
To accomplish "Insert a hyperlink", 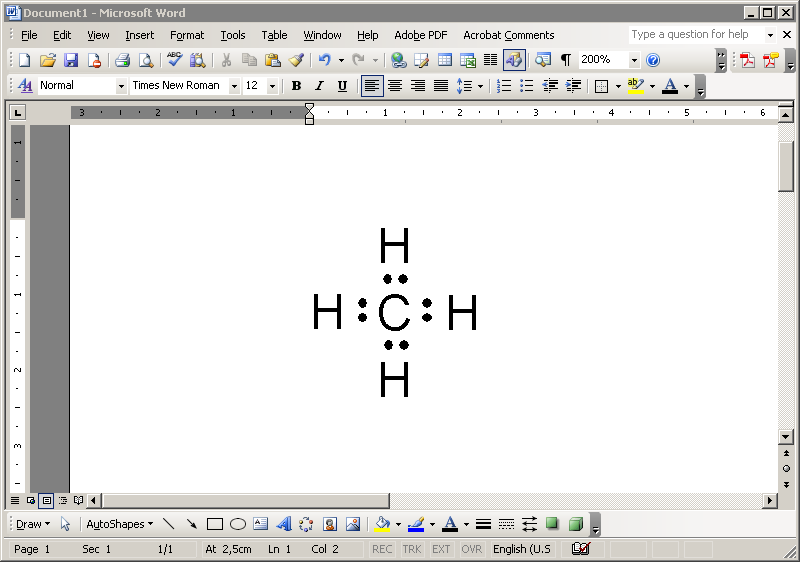I will pyautogui.click(x=398, y=60).
